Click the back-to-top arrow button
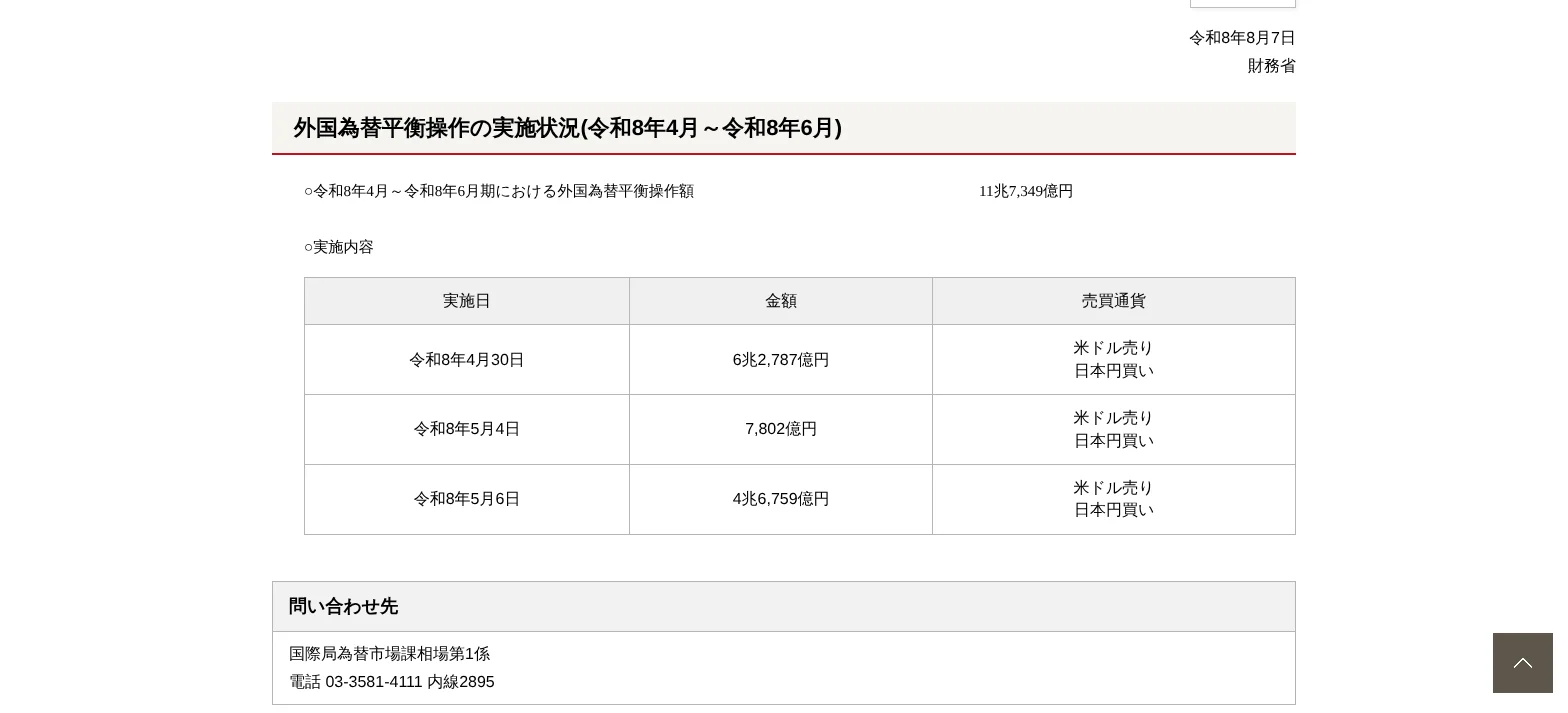Screen dimensions: 1568x713 (x=1522, y=663)
